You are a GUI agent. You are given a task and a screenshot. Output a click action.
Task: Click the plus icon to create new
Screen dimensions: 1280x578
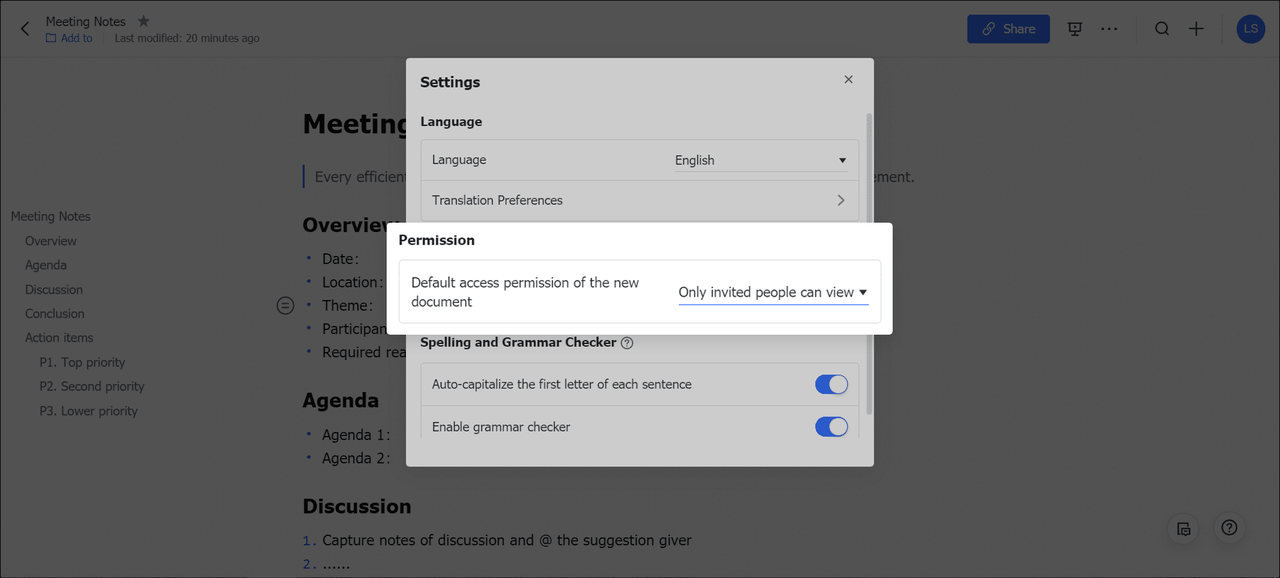point(1196,29)
